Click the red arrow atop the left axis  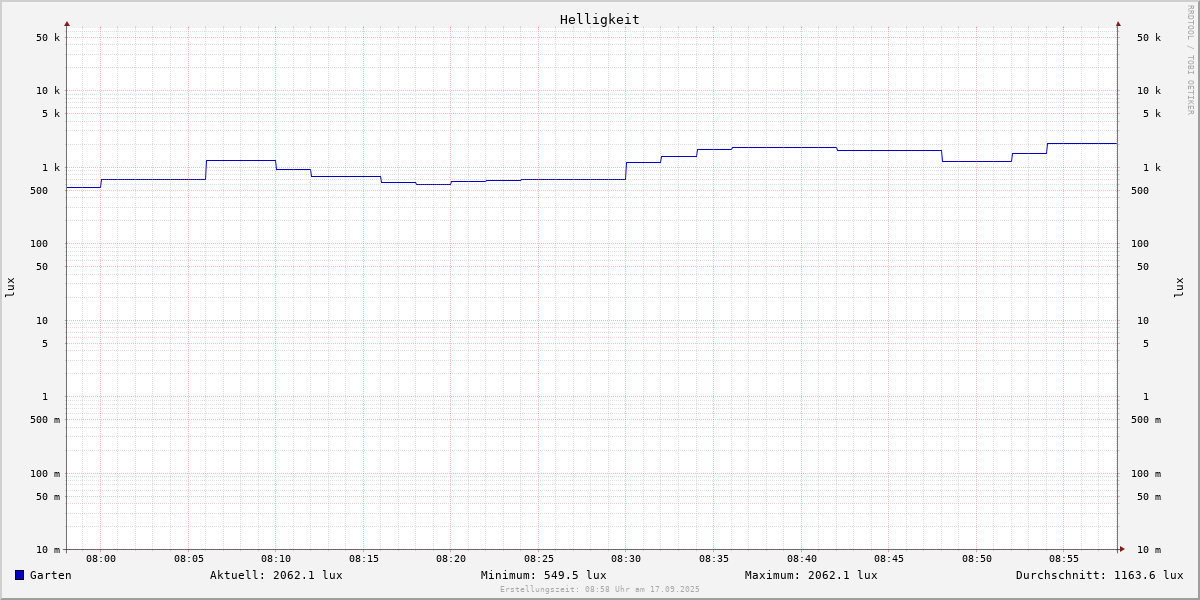pyautogui.click(x=67, y=23)
